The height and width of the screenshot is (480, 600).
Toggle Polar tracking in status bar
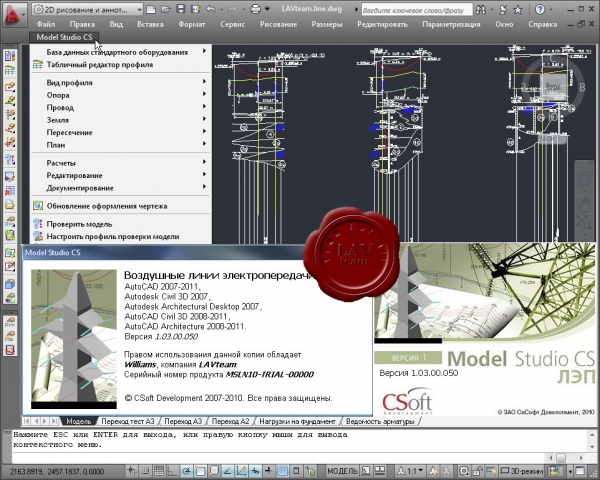click(x=186, y=470)
